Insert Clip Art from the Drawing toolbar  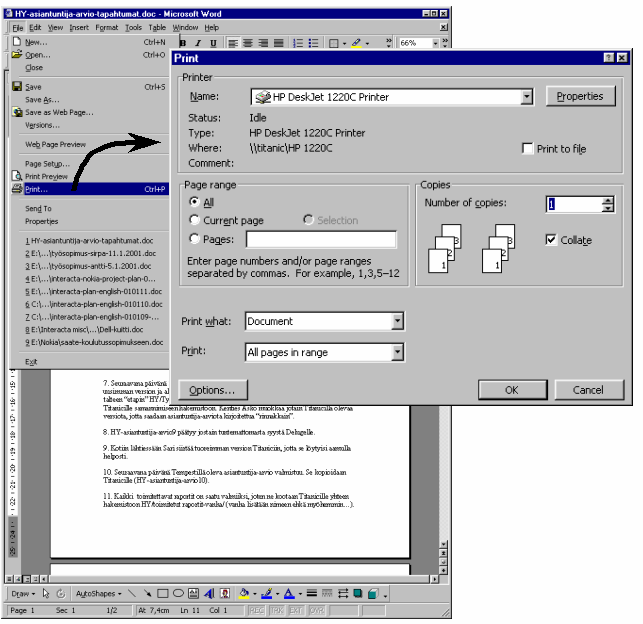[x=225, y=593]
